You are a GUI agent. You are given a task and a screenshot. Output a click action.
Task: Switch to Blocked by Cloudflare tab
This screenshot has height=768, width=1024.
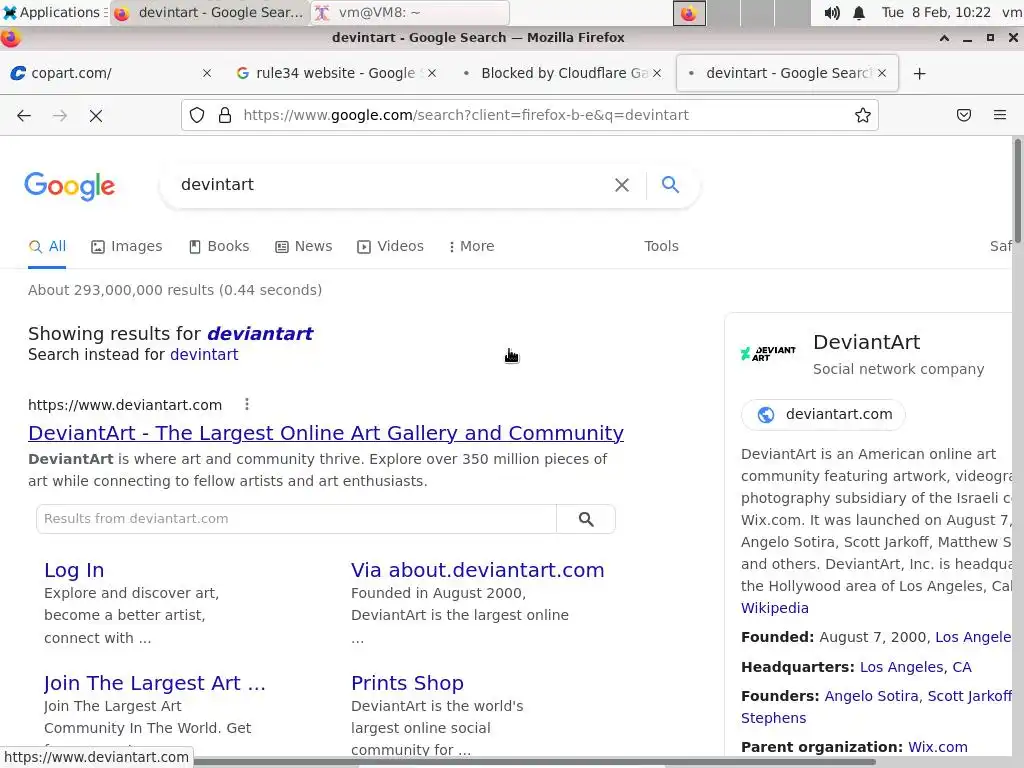coord(564,73)
